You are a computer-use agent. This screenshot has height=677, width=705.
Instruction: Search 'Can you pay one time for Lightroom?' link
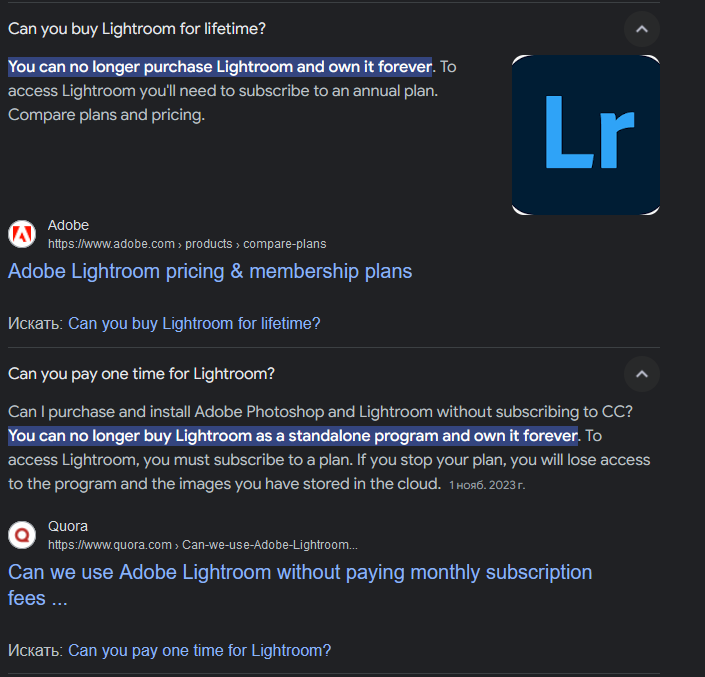[x=200, y=650]
